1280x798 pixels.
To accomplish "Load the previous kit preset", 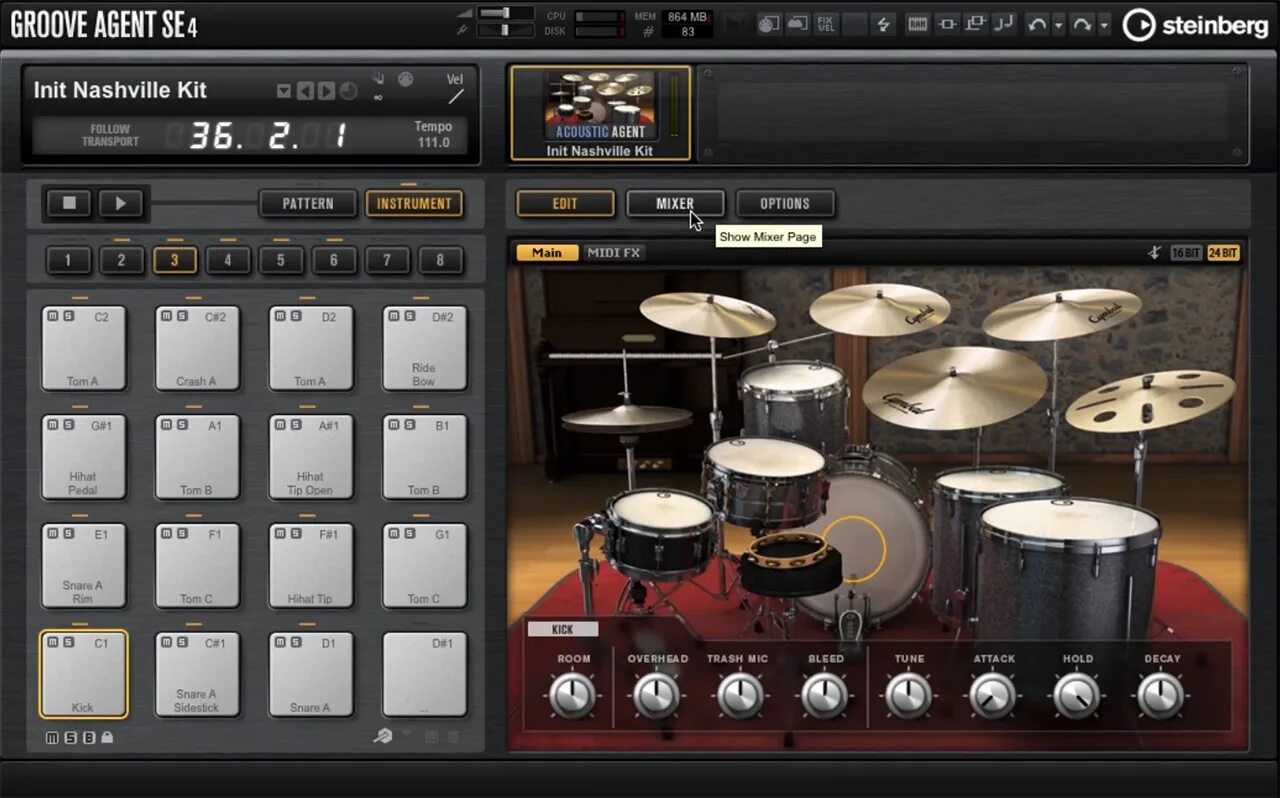I will (306, 91).
